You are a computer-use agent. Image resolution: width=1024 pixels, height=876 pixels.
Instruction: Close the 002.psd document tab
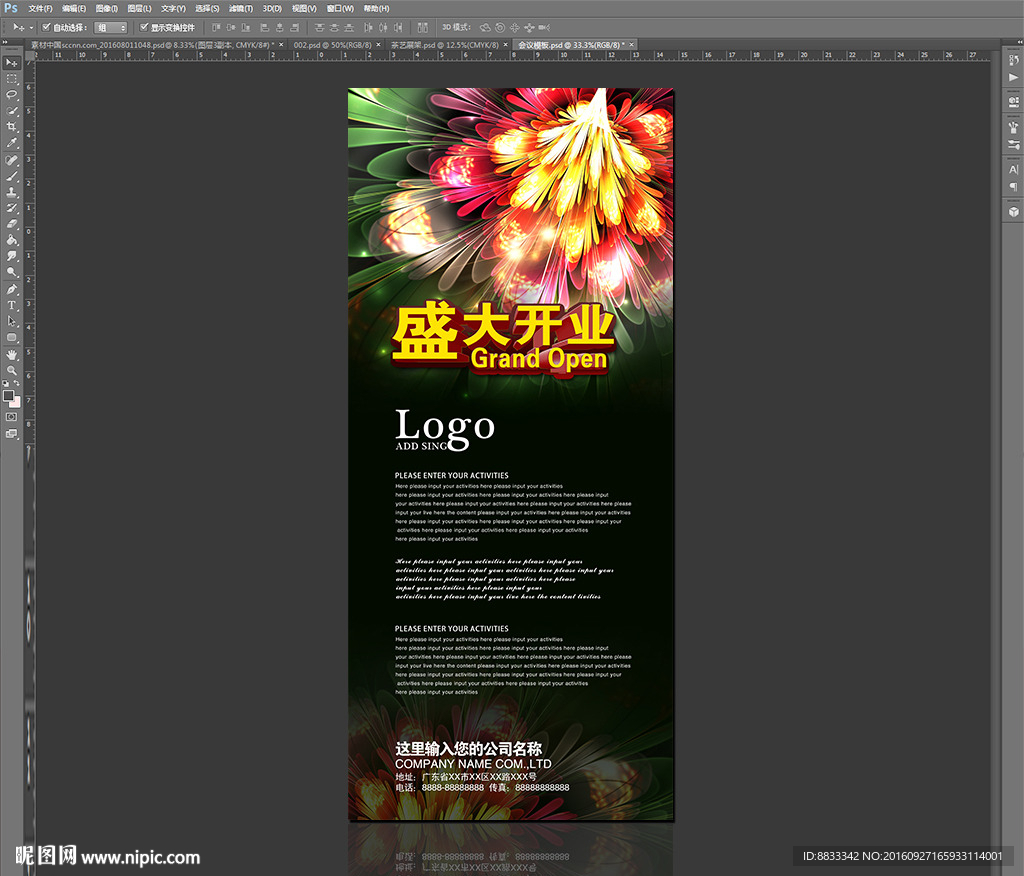[x=378, y=45]
